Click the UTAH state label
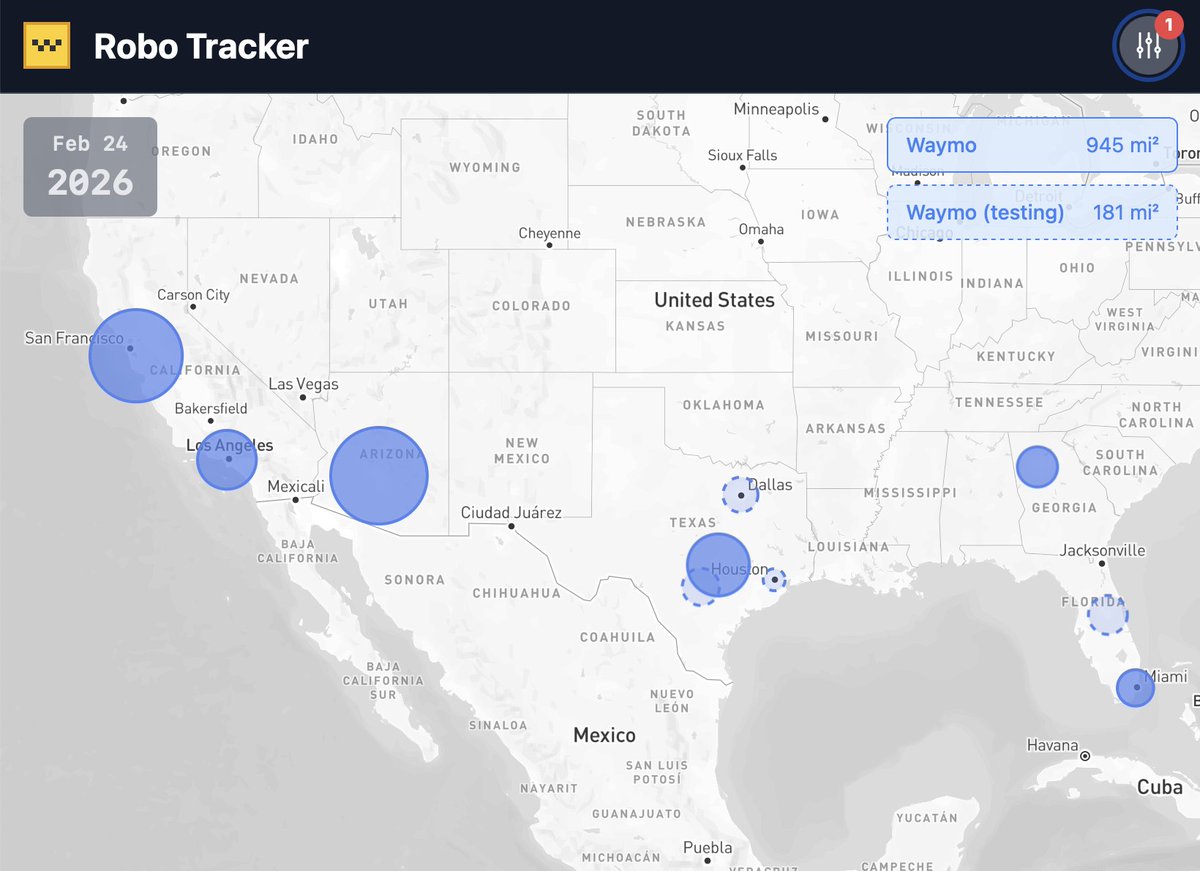 pos(388,303)
